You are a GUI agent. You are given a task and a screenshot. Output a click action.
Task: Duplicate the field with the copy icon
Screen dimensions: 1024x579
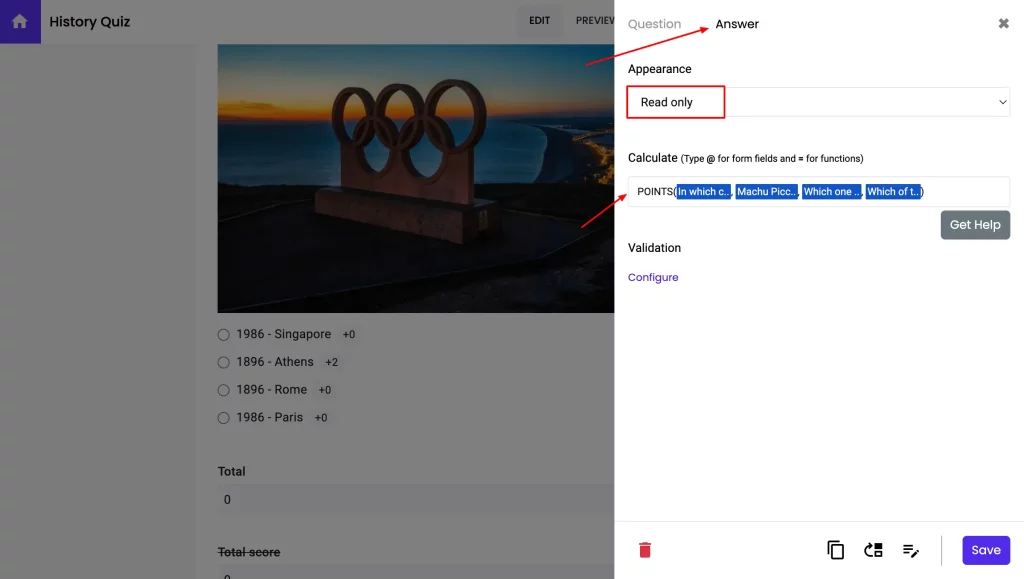click(x=835, y=549)
